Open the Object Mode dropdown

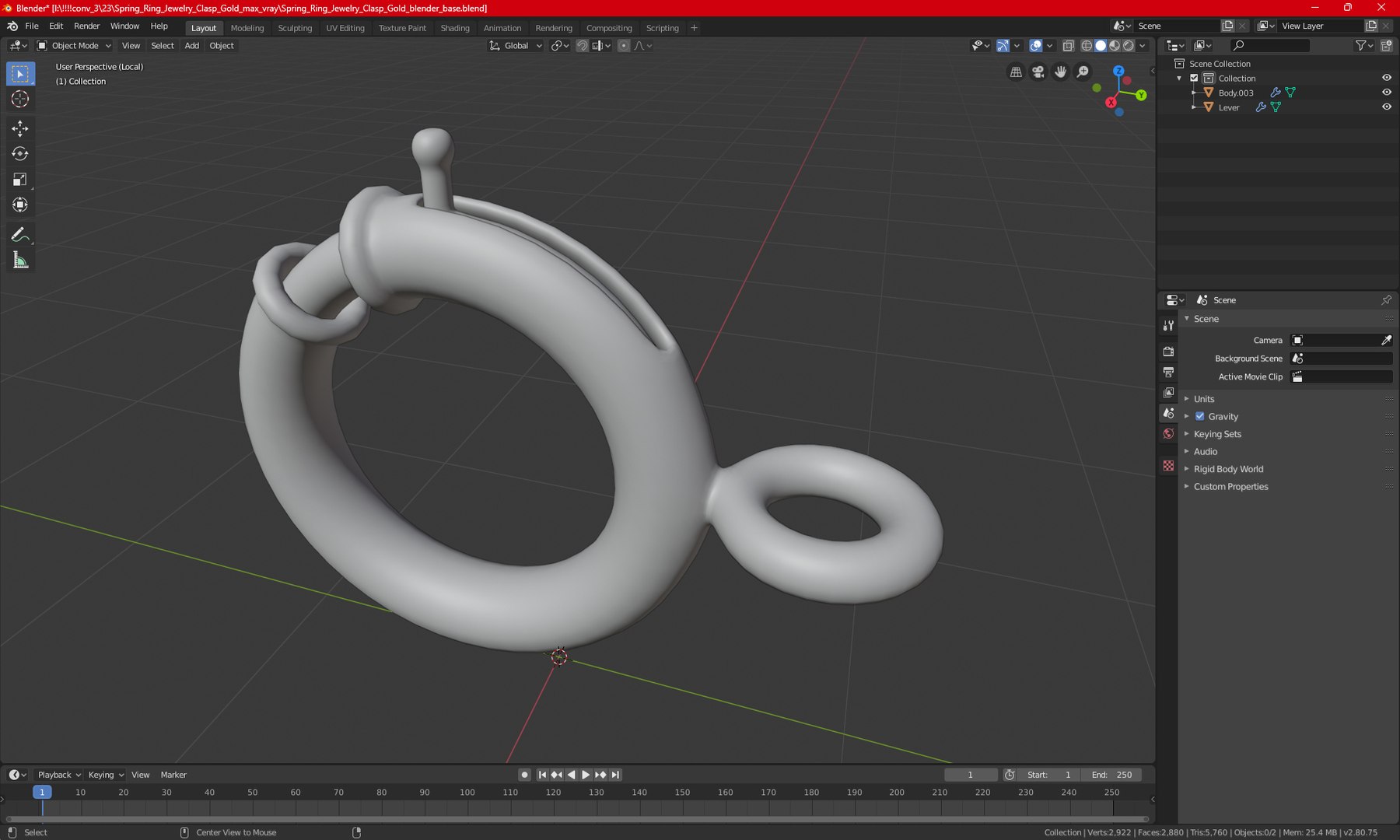(x=75, y=46)
